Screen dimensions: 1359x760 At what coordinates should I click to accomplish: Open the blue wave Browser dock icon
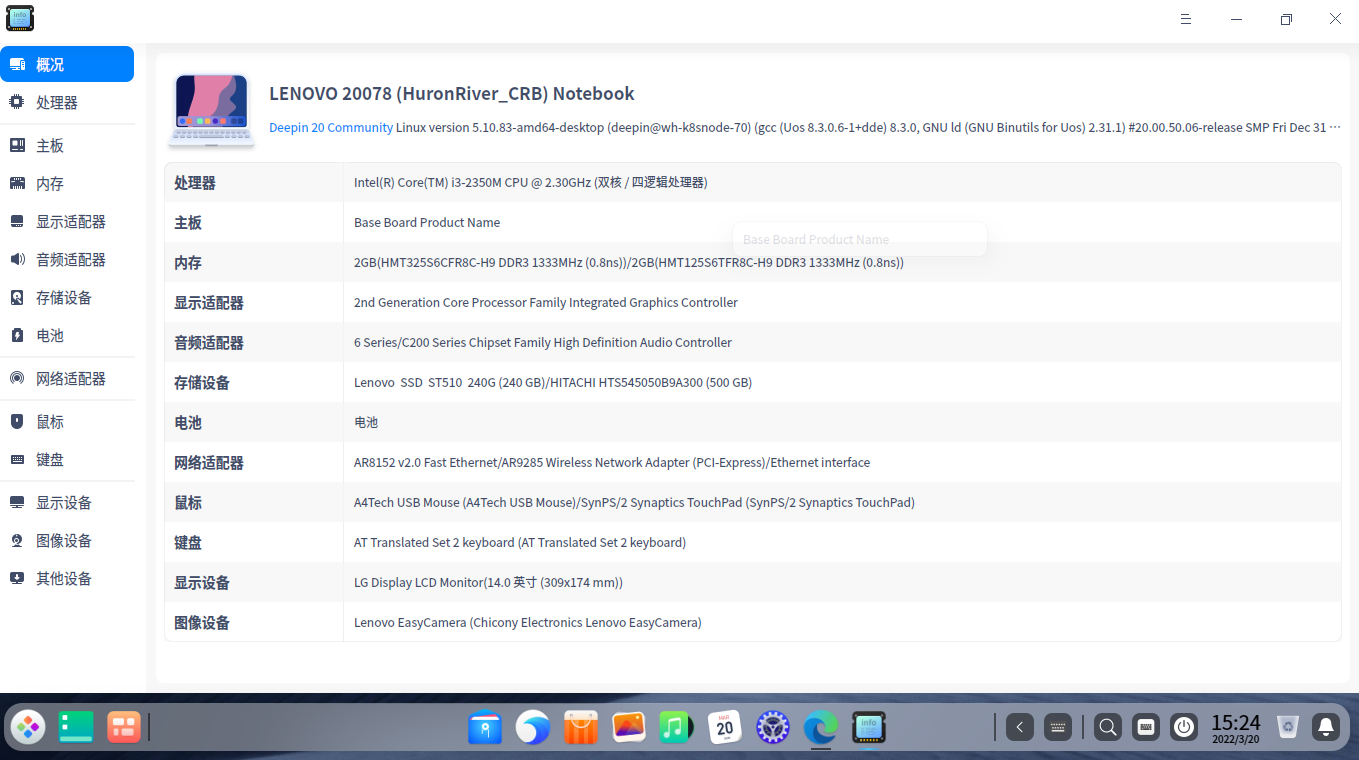533,727
